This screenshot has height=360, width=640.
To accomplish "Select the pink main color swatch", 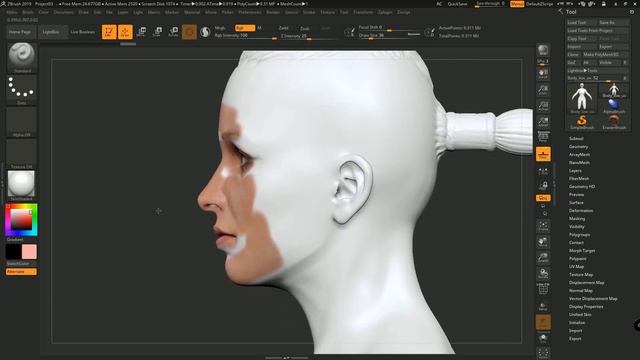I will (x=29, y=252).
